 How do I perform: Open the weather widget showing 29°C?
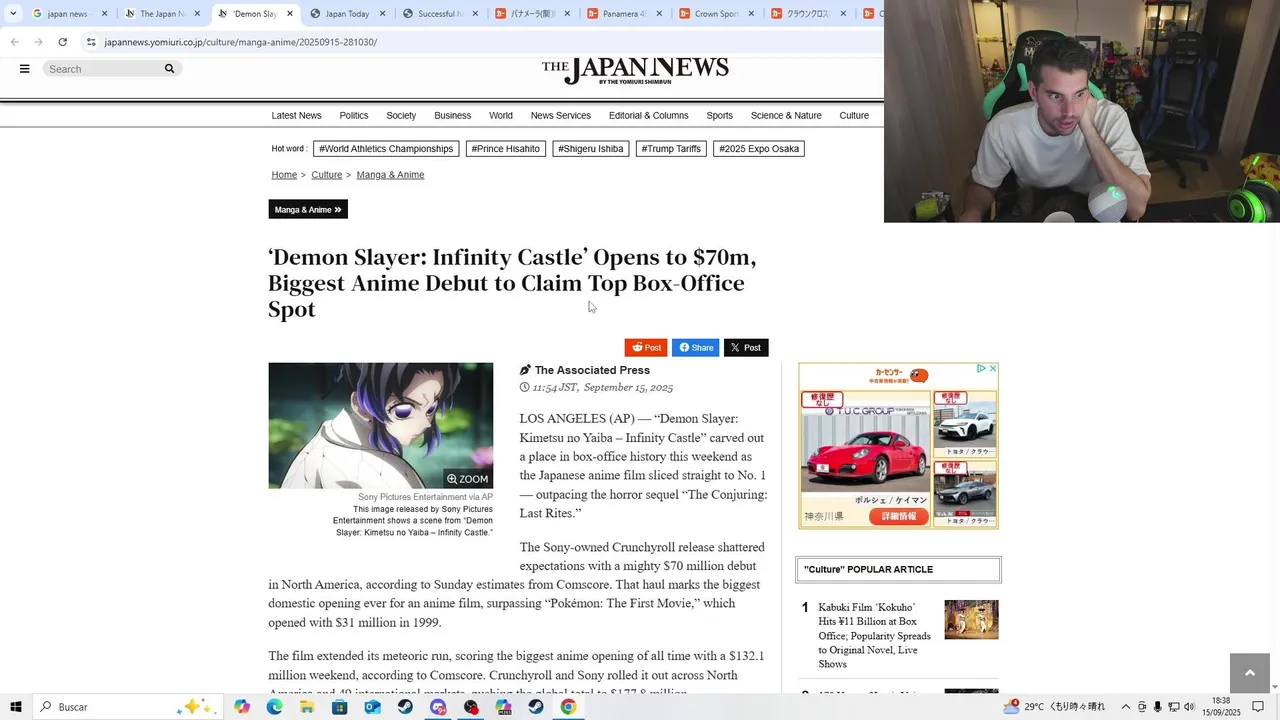pyautogui.click(x=1056, y=707)
